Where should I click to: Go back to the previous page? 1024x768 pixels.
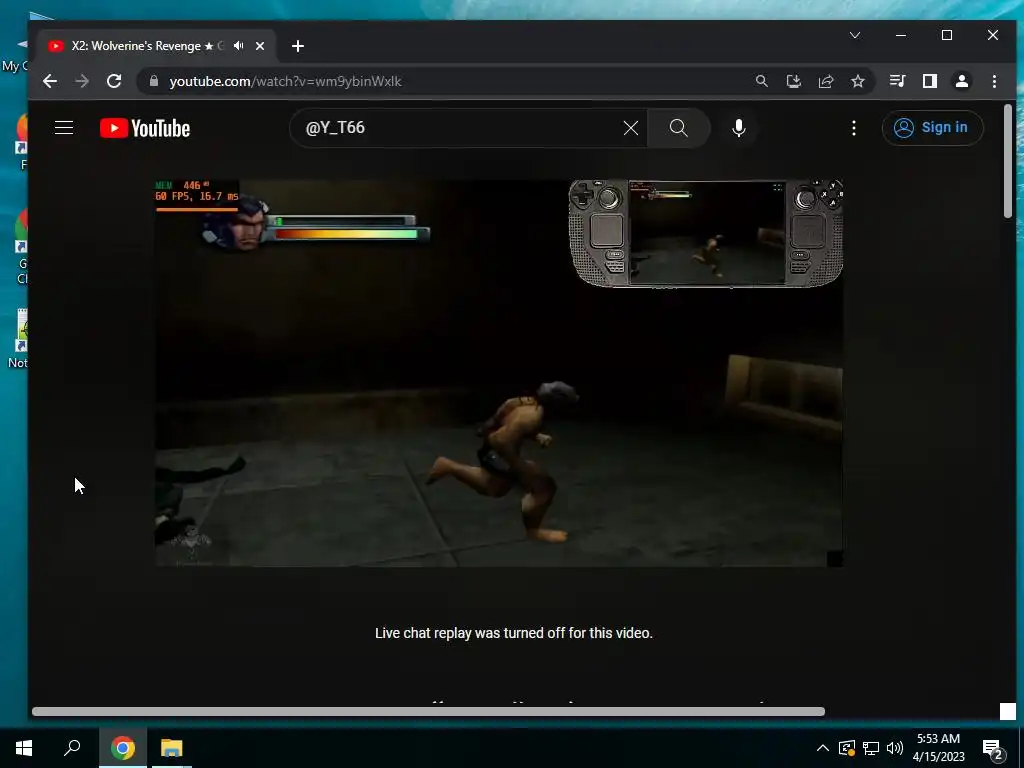coord(50,81)
